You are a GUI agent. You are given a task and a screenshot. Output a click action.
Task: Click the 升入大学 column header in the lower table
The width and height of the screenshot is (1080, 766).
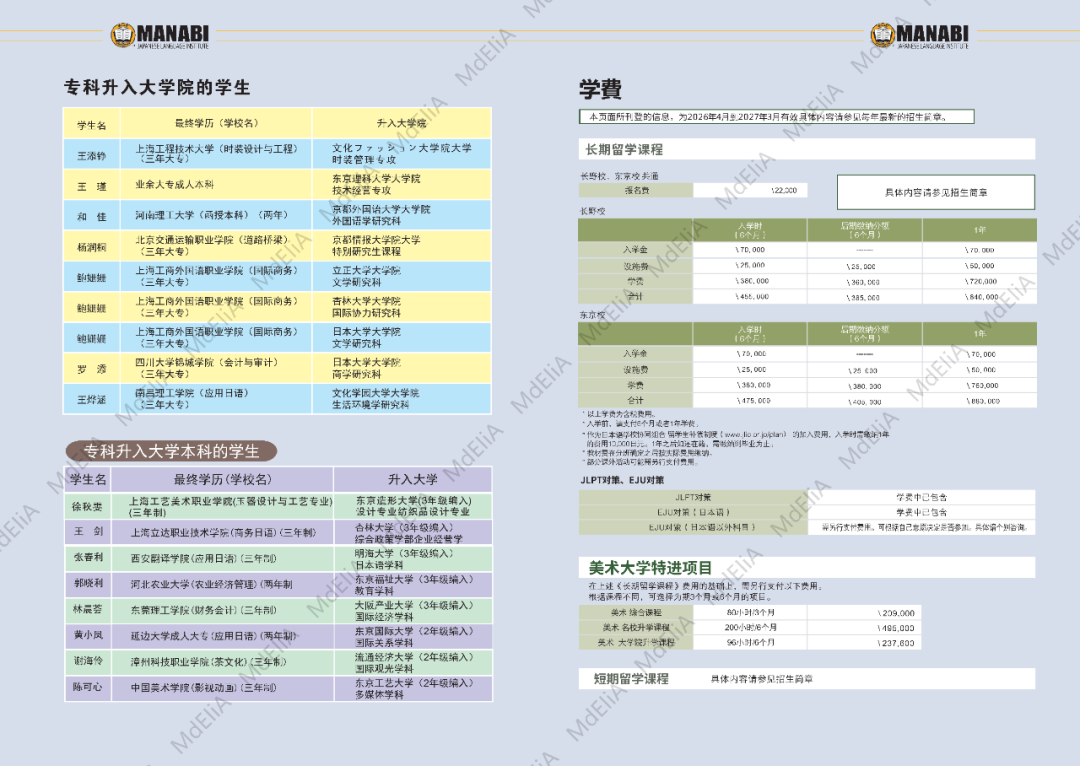coord(412,479)
